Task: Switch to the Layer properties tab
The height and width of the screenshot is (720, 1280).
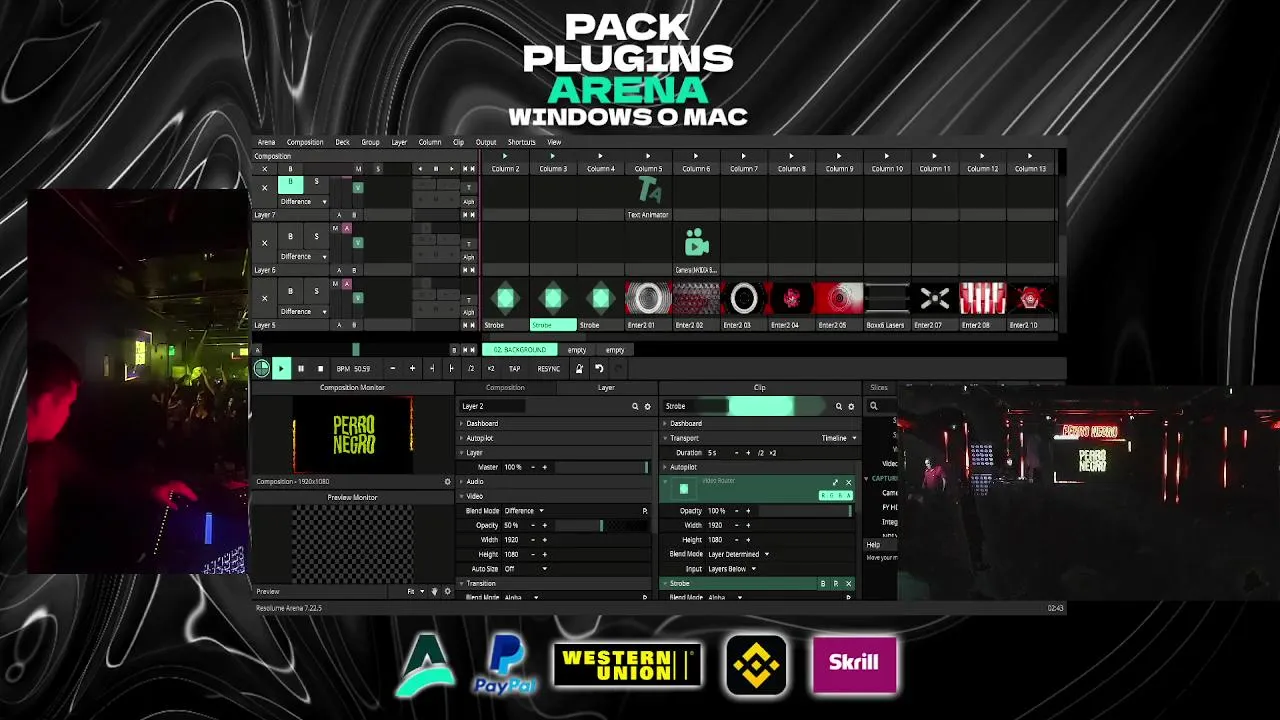Action: (x=606, y=388)
